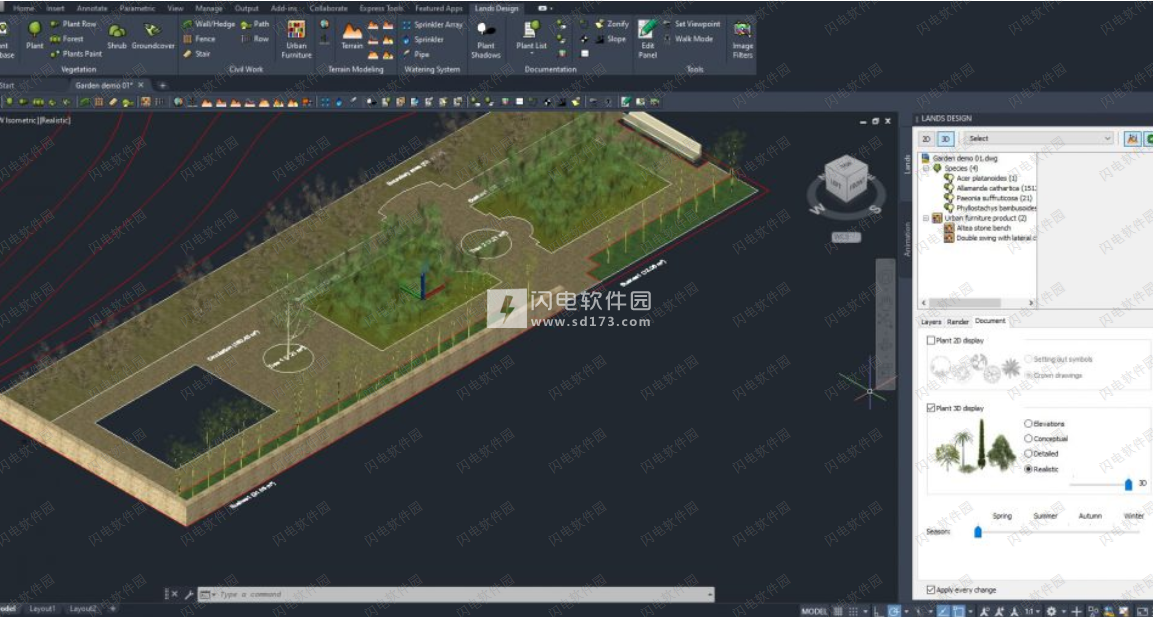Switch panel to 2D mode
The height and width of the screenshot is (617, 1153).
pos(927,138)
